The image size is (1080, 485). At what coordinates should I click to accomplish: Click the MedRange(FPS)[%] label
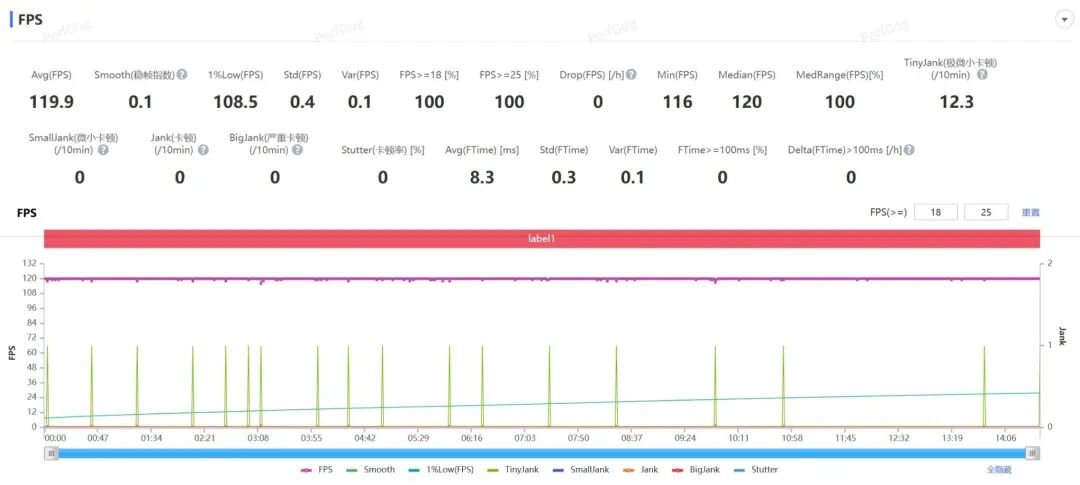(x=840, y=74)
